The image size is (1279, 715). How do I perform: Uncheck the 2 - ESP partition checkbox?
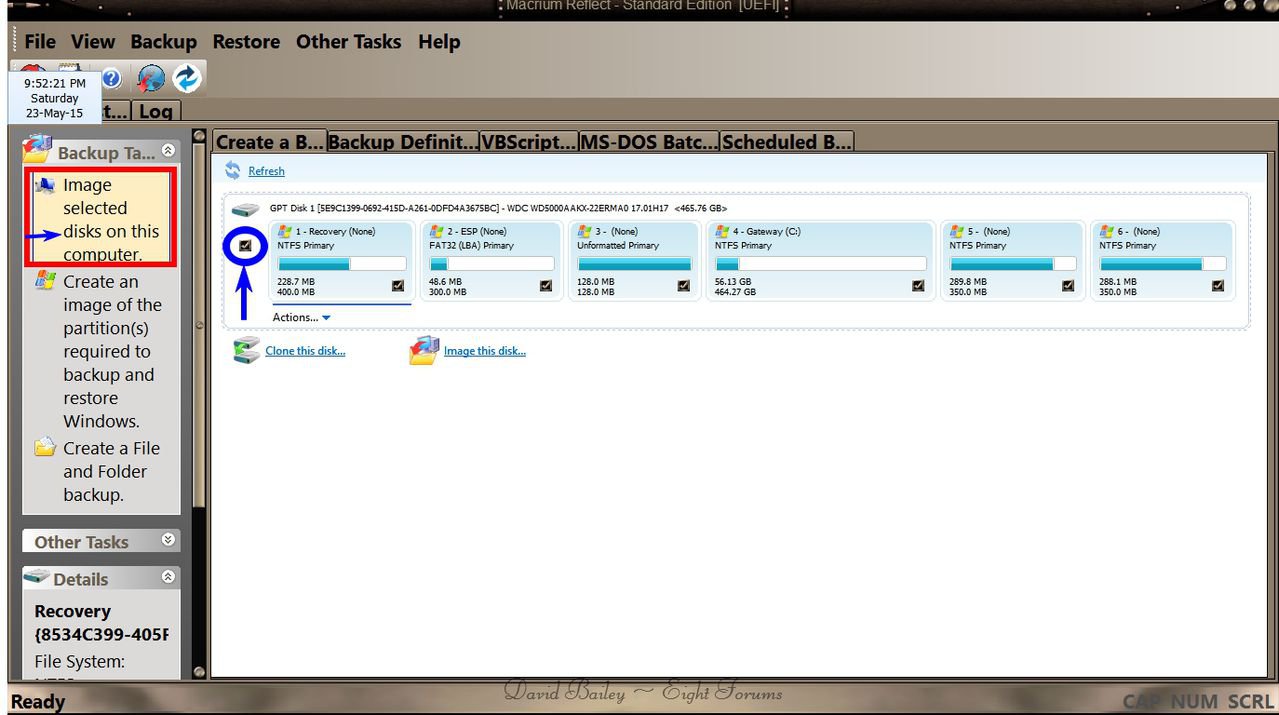pos(546,285)
